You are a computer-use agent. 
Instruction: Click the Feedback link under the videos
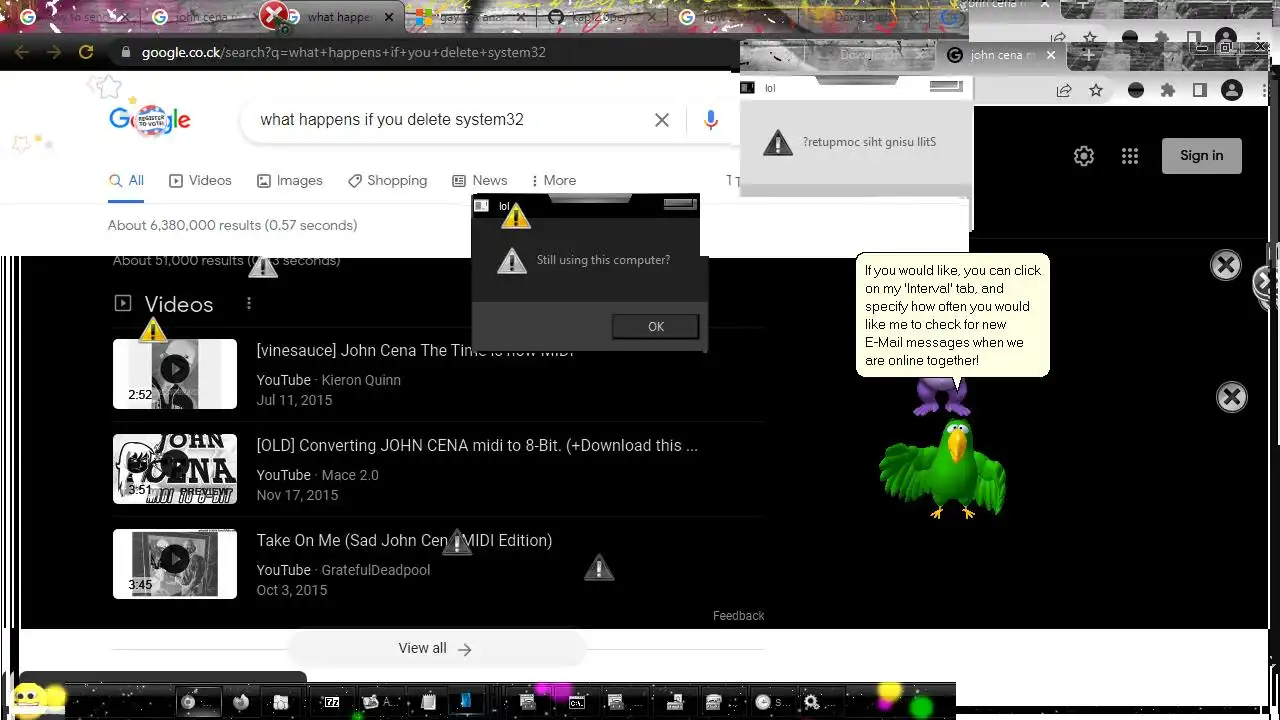click(x=738, y=616)
